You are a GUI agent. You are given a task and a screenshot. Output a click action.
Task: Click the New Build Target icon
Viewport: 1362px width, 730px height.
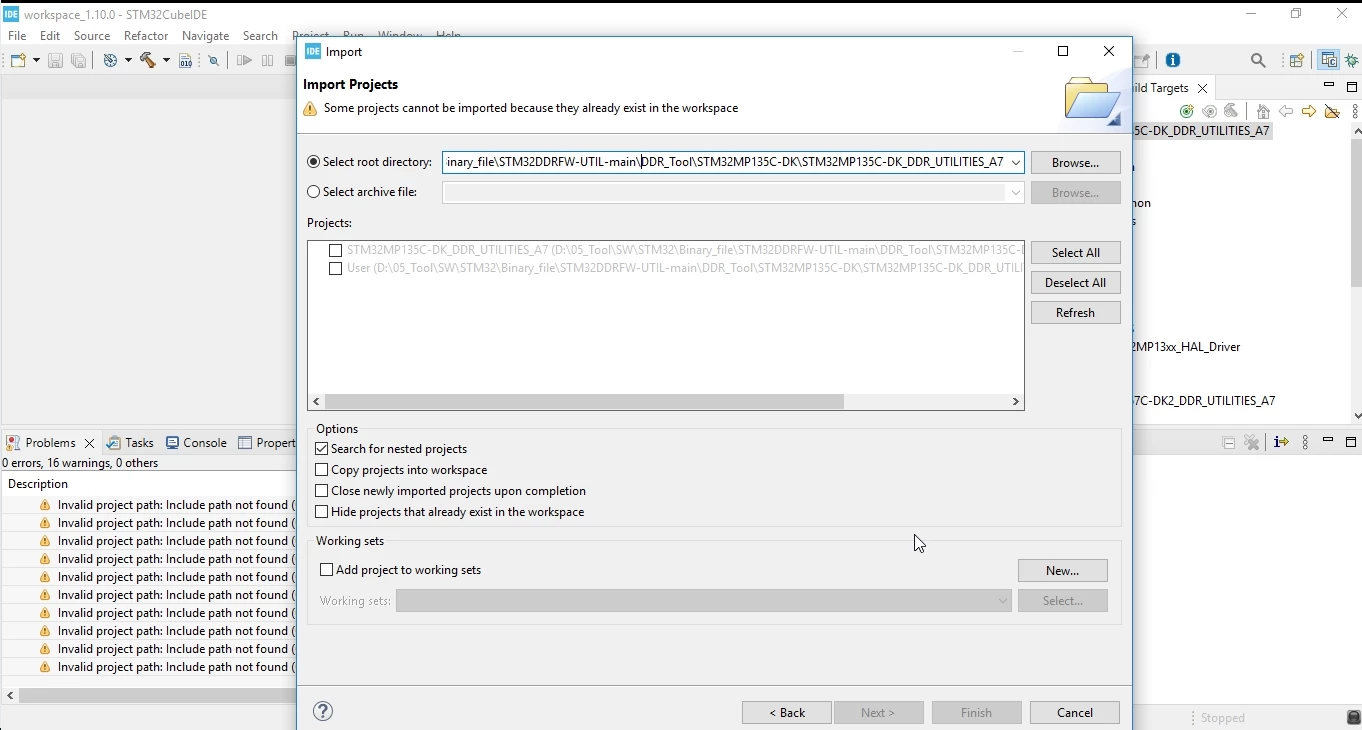1187,112
